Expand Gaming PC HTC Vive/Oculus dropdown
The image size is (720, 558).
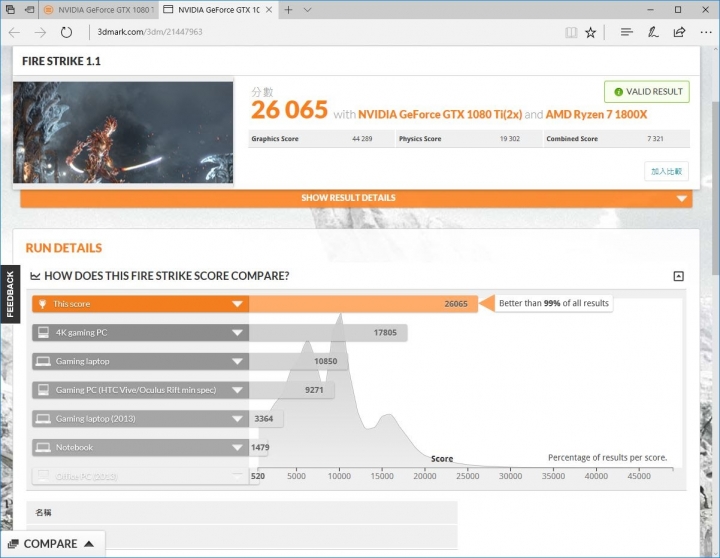[237, 390]
